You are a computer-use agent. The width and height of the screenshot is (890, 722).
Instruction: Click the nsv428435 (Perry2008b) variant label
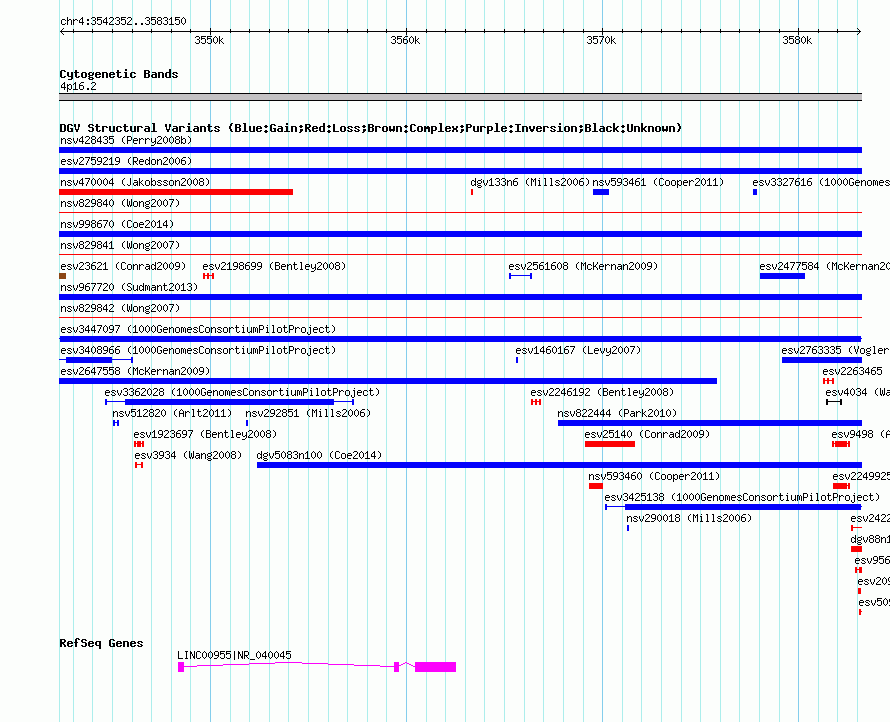pyautogui.click(x=126, y=140)
